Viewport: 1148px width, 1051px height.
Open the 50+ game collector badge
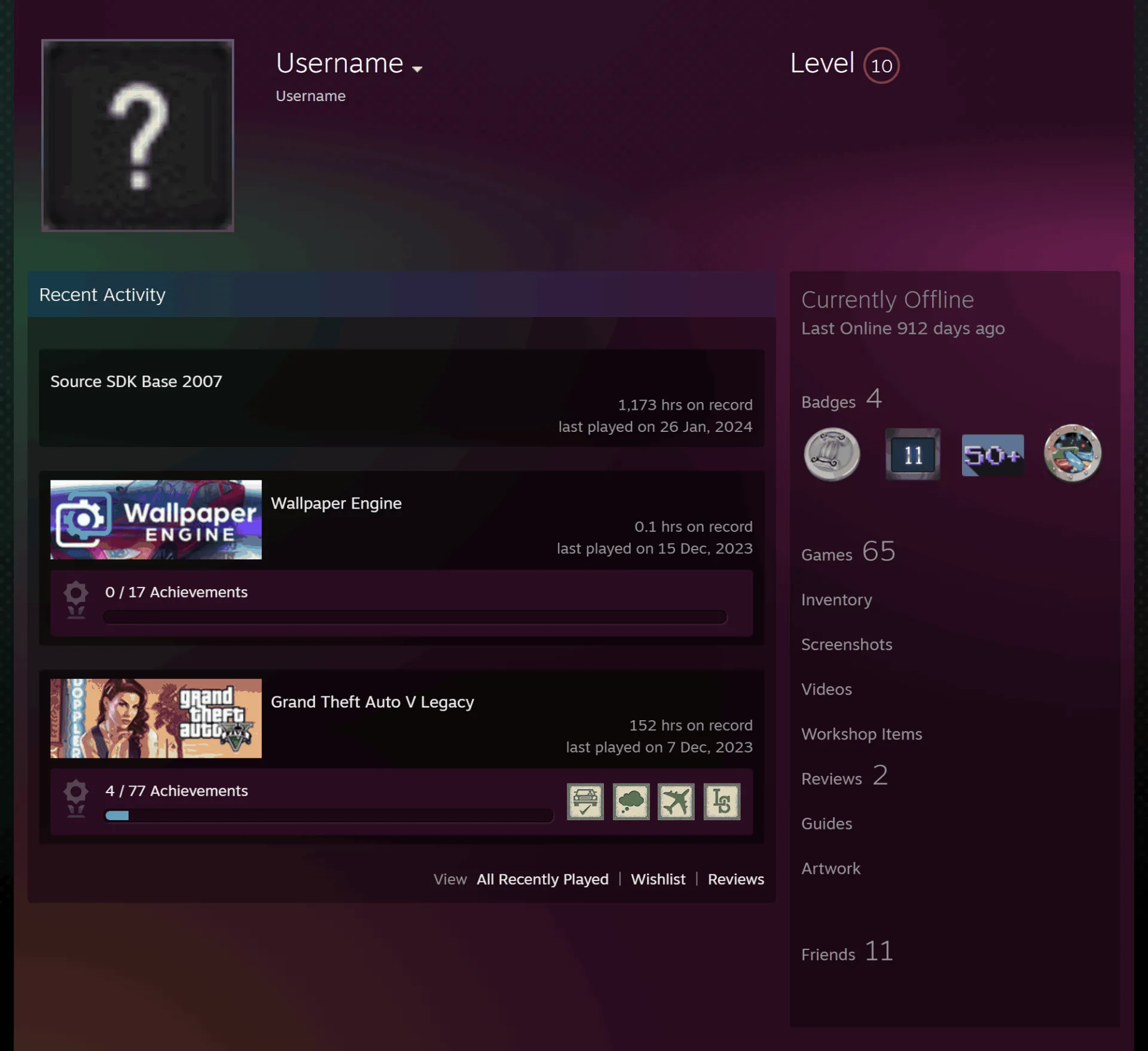click(x=993, y=455)
